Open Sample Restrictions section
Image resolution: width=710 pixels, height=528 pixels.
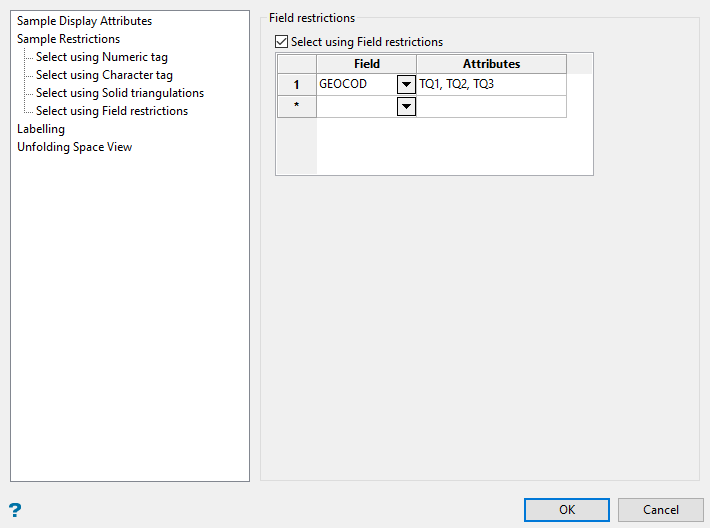(68, 39)
